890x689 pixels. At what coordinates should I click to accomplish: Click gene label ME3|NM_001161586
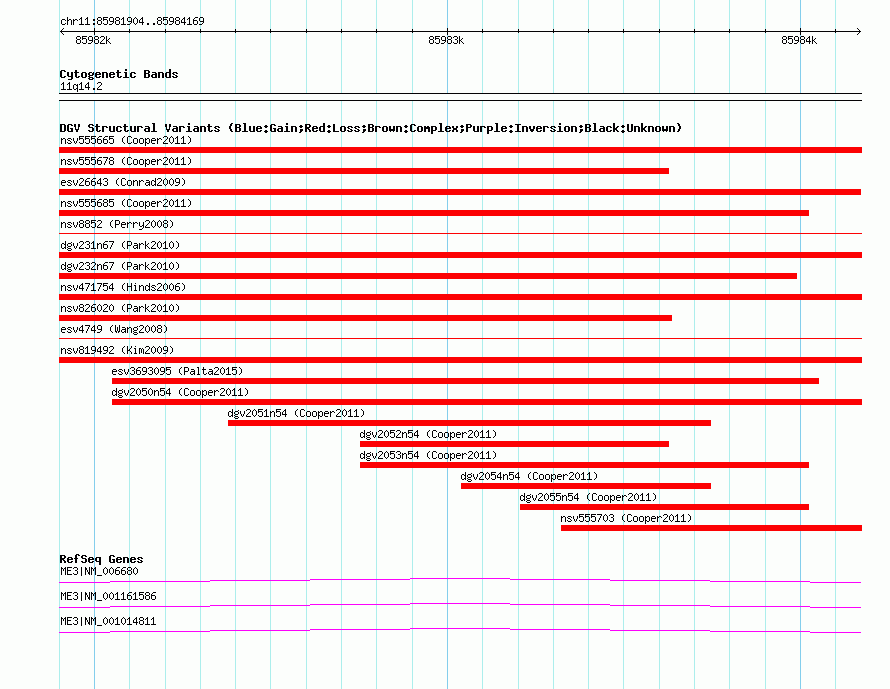coord(108,596)
